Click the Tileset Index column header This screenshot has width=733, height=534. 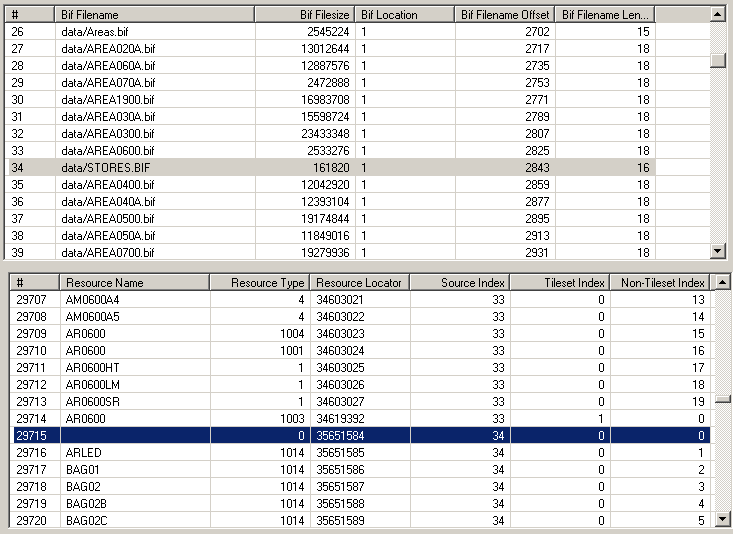tap(560, 282)
